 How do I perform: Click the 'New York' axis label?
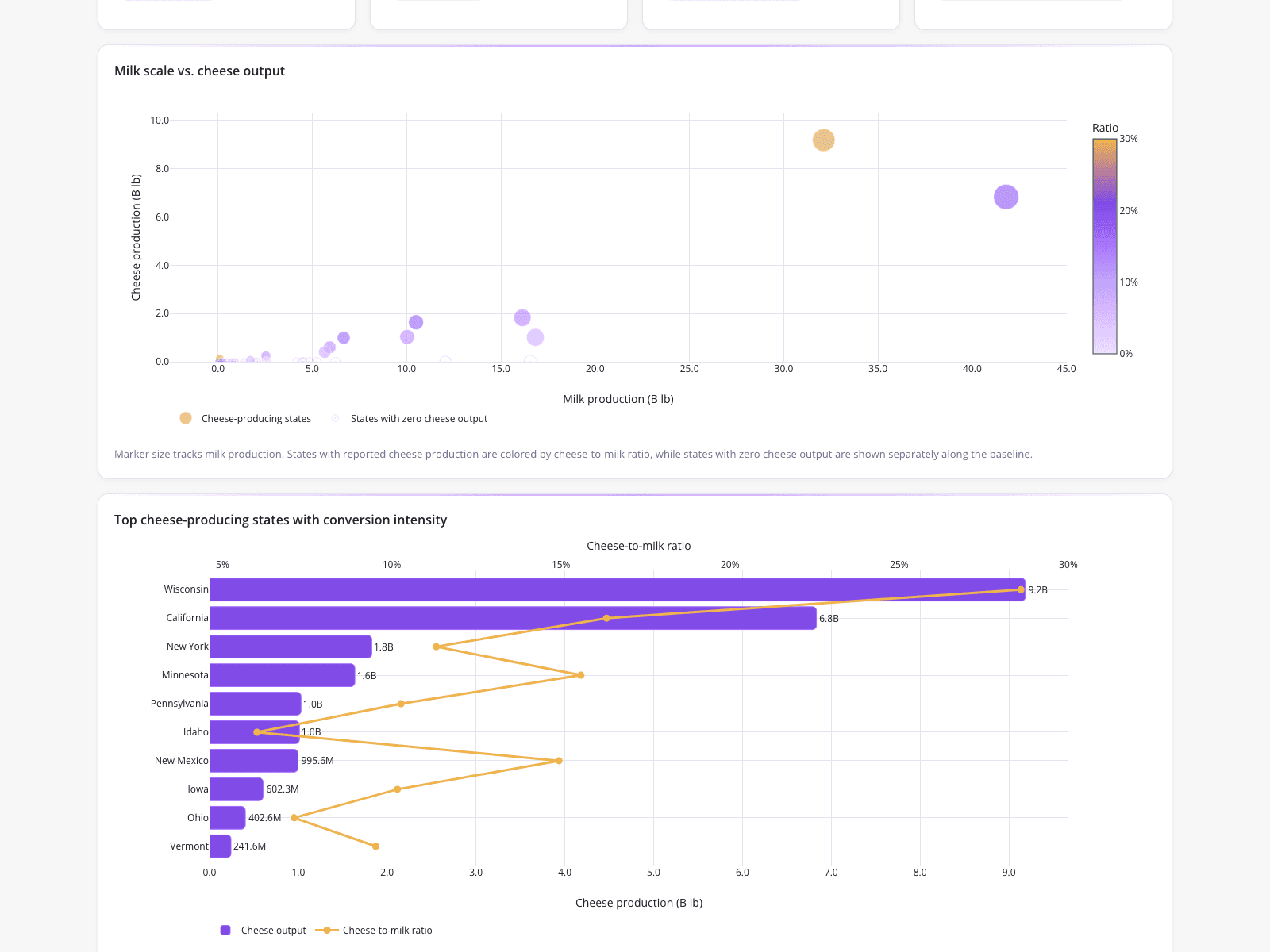point(187,647)
